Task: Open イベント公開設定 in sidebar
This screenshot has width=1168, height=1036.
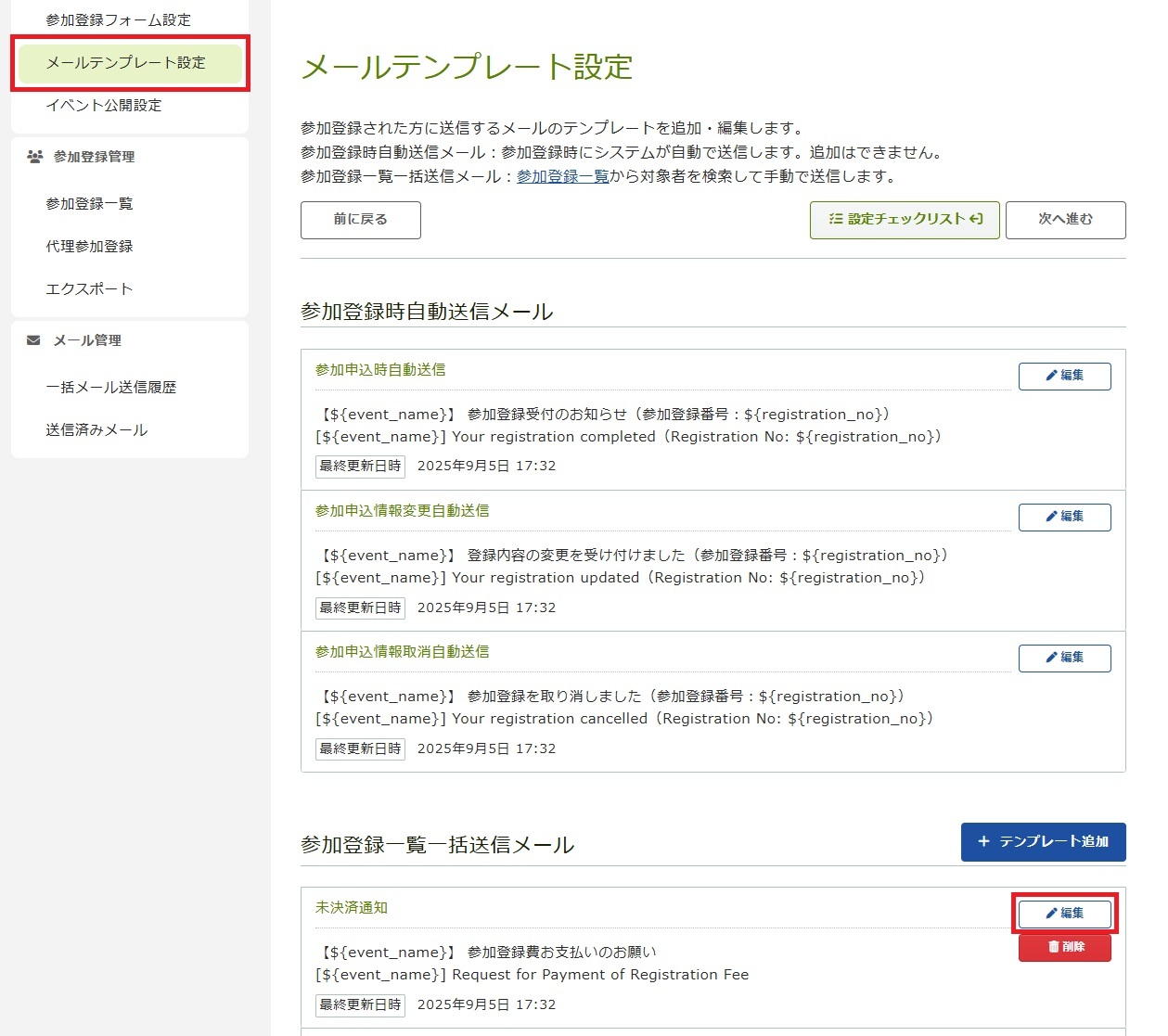Action: point(104,106)
